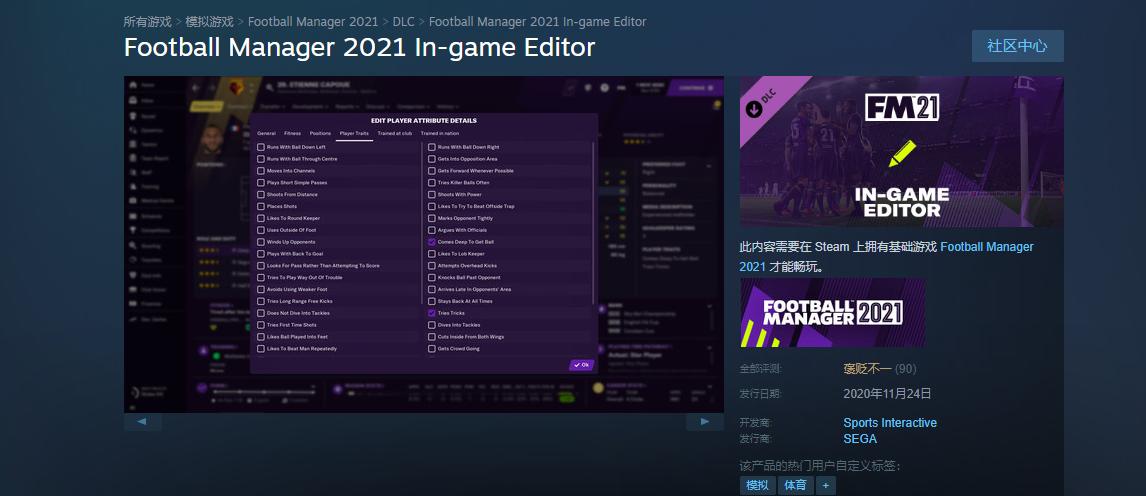Viewport: 1146px width, 496px height.
Task: Enable the 'Shoots From Distance' trait checkbox
Action: (x=261, y=194)
